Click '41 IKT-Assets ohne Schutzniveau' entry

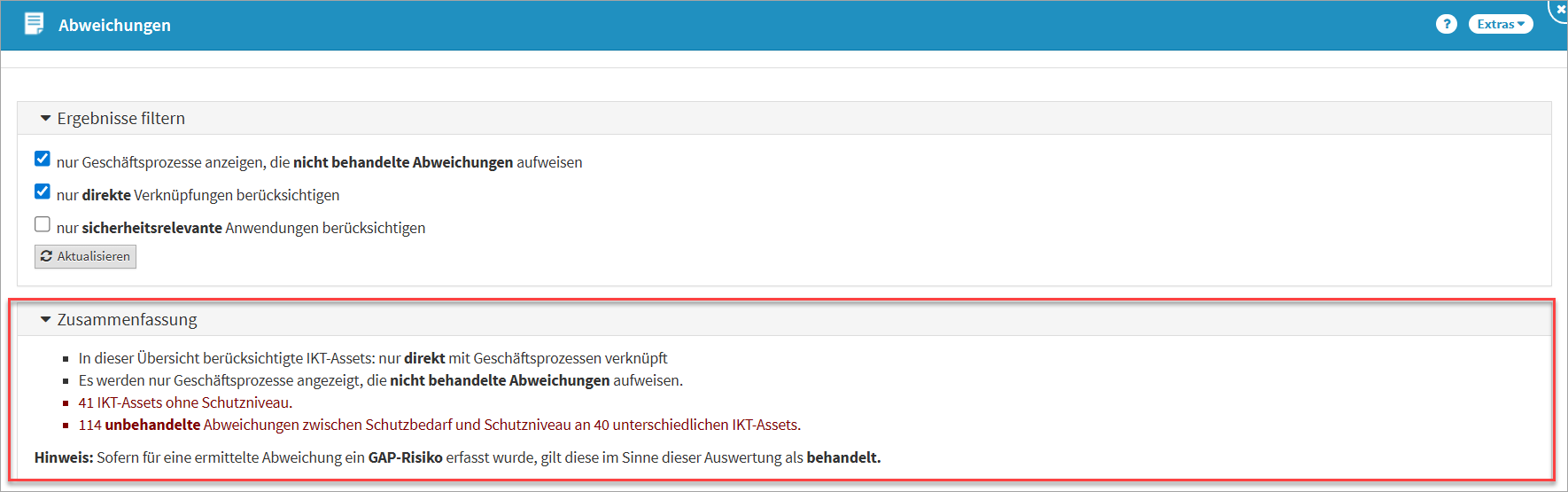[185, 402]
